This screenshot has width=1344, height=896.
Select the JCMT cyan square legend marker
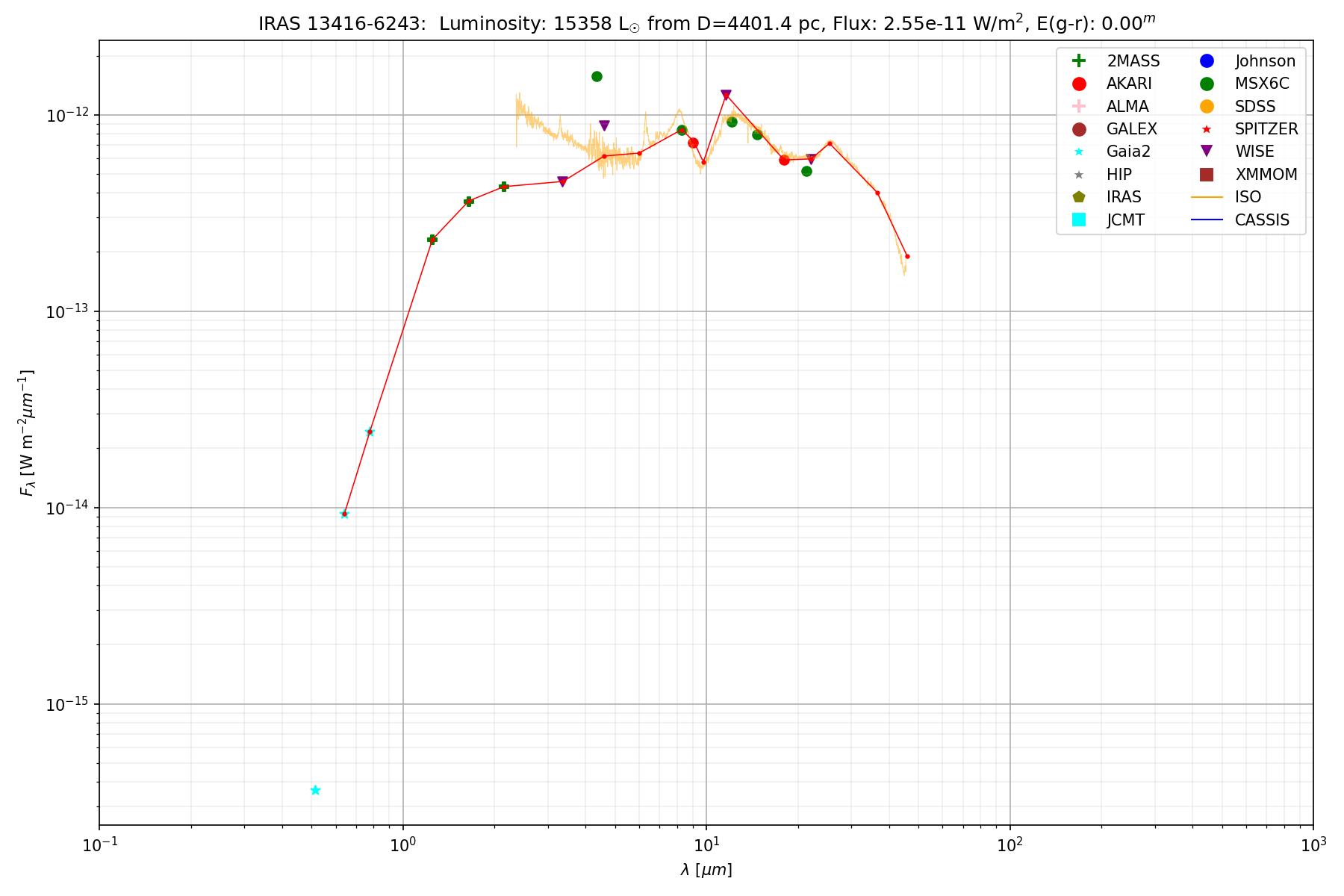click(x=1078, y=220)
